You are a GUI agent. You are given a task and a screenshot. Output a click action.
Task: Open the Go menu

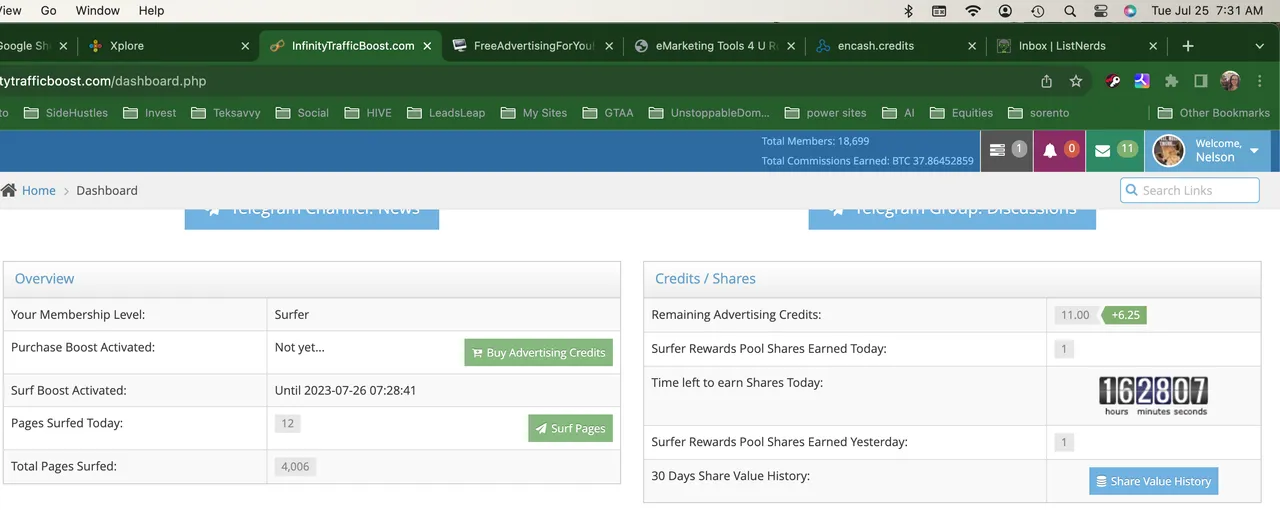[x=49, y=11]
